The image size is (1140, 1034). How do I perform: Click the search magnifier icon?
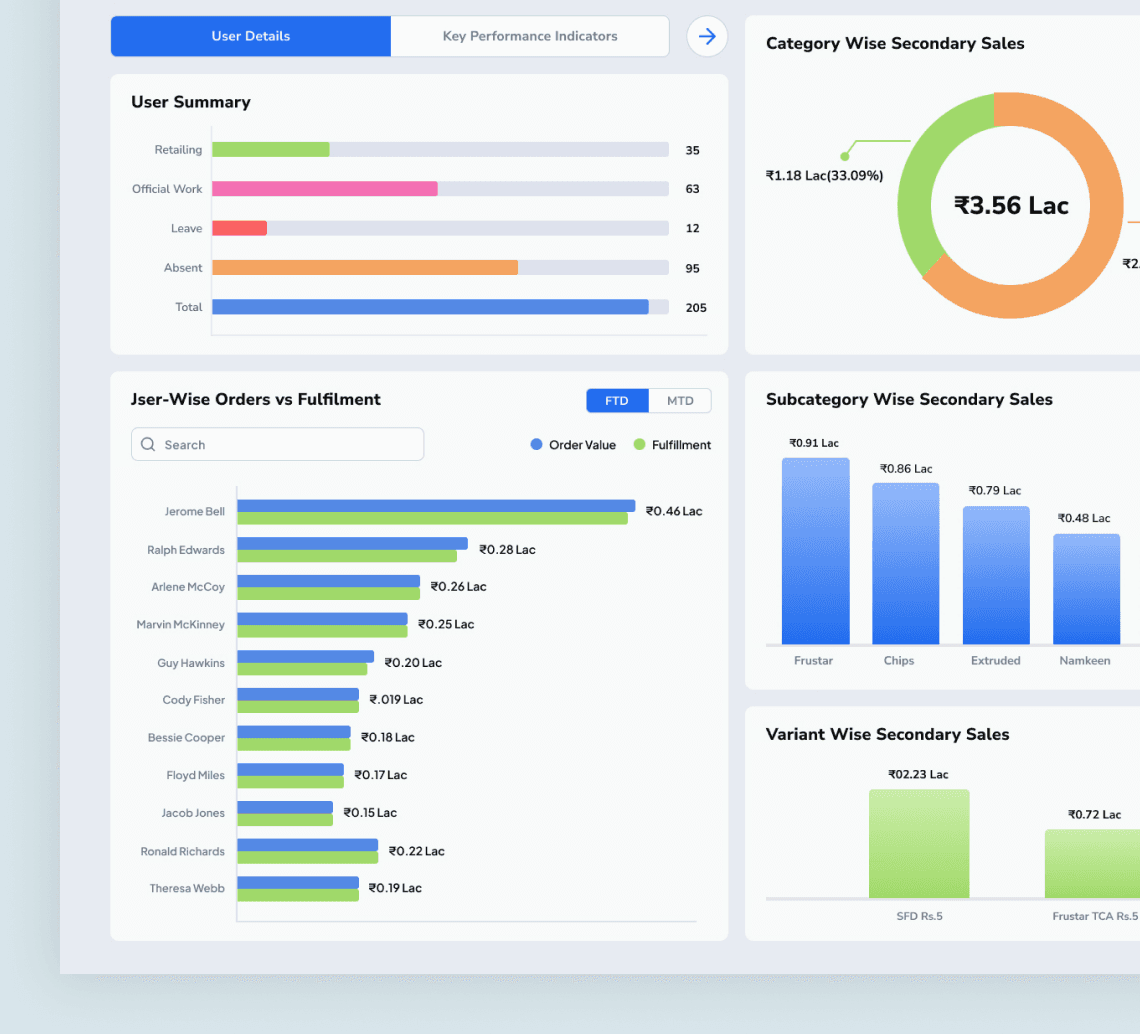[x=148, y=444]
